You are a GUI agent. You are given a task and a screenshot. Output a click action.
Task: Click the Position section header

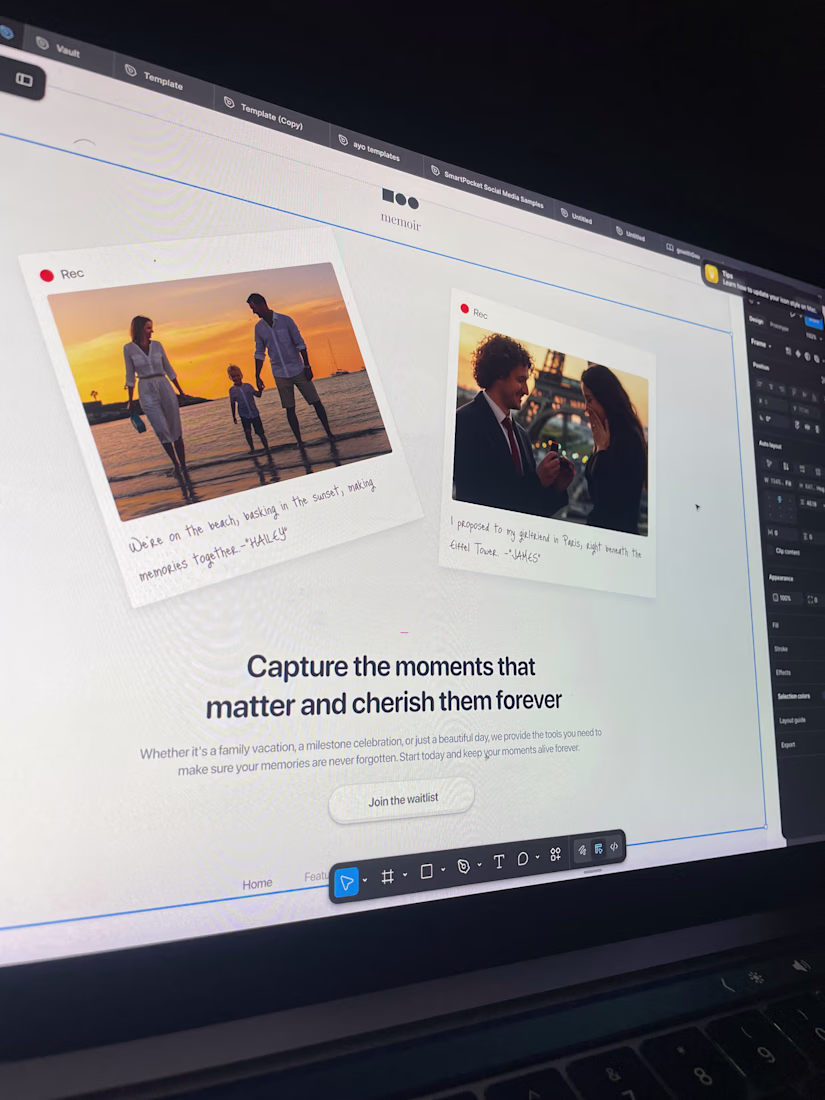pyautogui.click(x=760, y=366)
